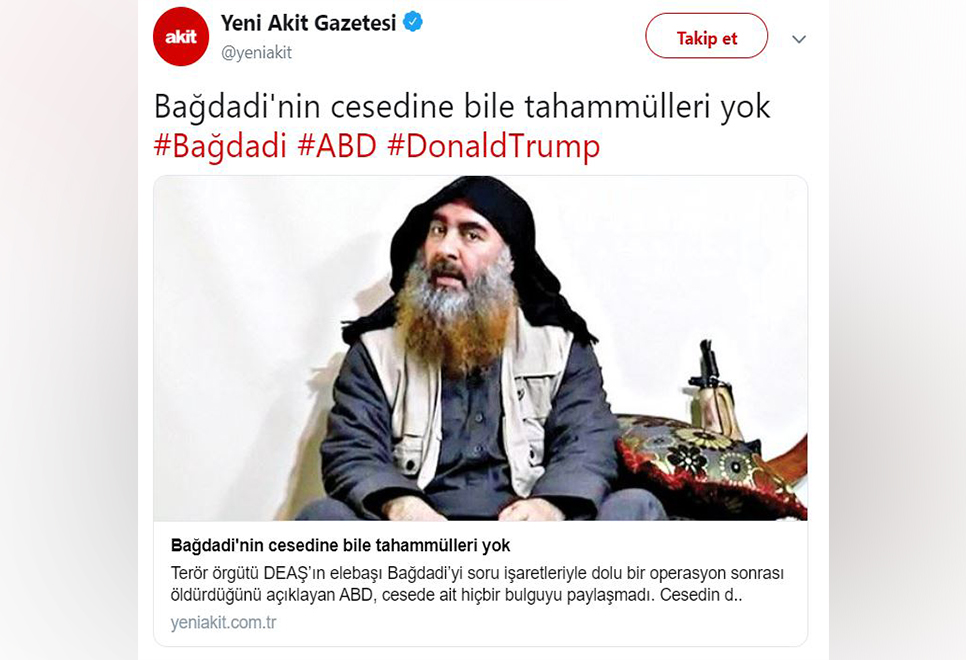Select the tweet text about tahammülleri yok
Screen dimensions: 966x660
[x=462, y=107]
